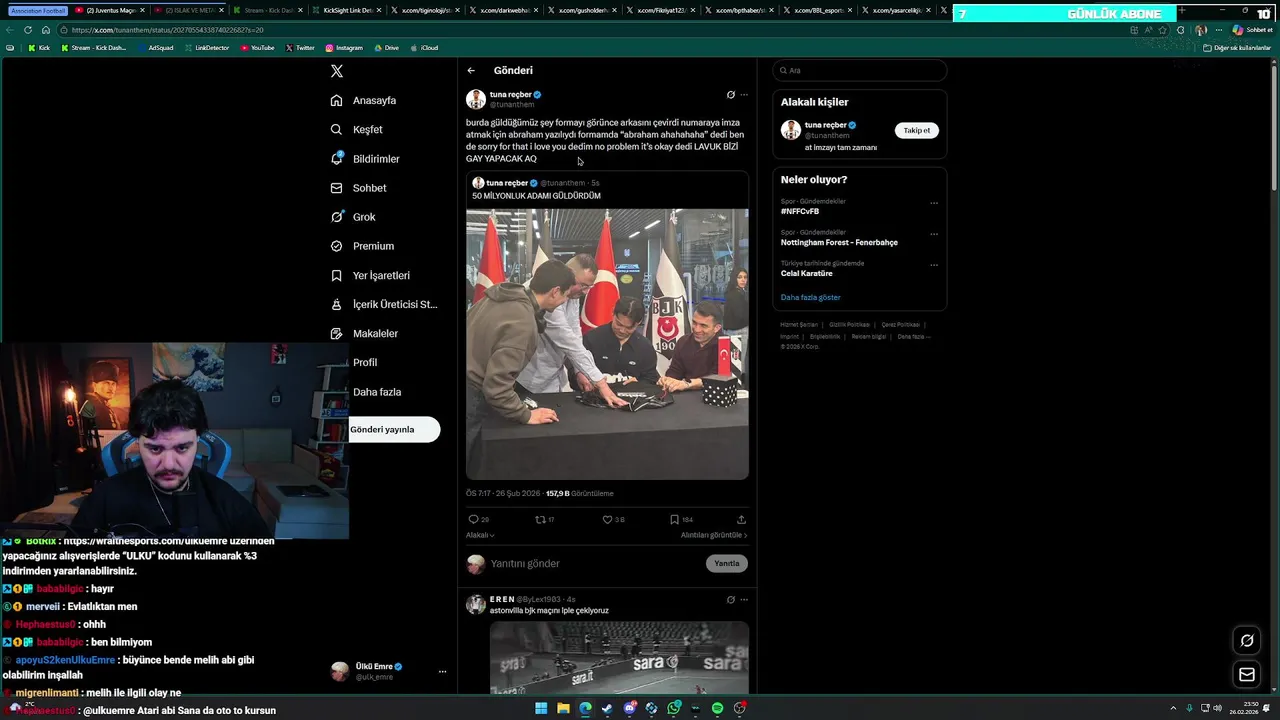Open Bildirimler notifications
This screenshot has height=720, width=1280.
pos(365,159)
